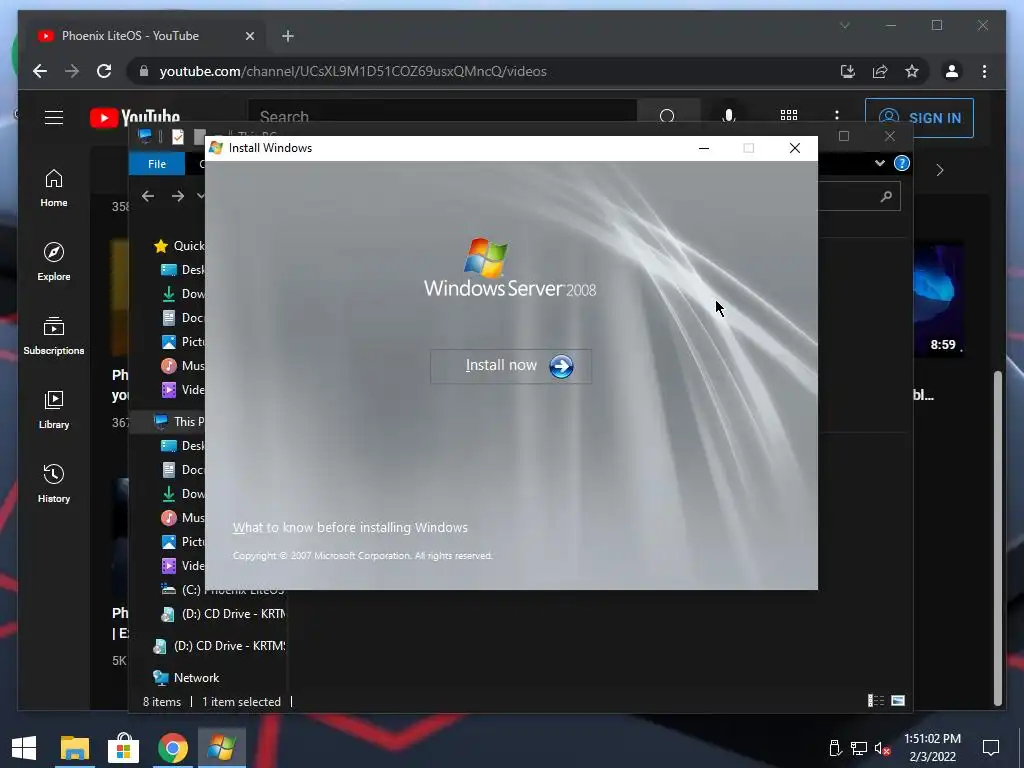The height and width of the screenshot is (768, 1024).
Task: Open network icon in system tray
Action: 859,748
